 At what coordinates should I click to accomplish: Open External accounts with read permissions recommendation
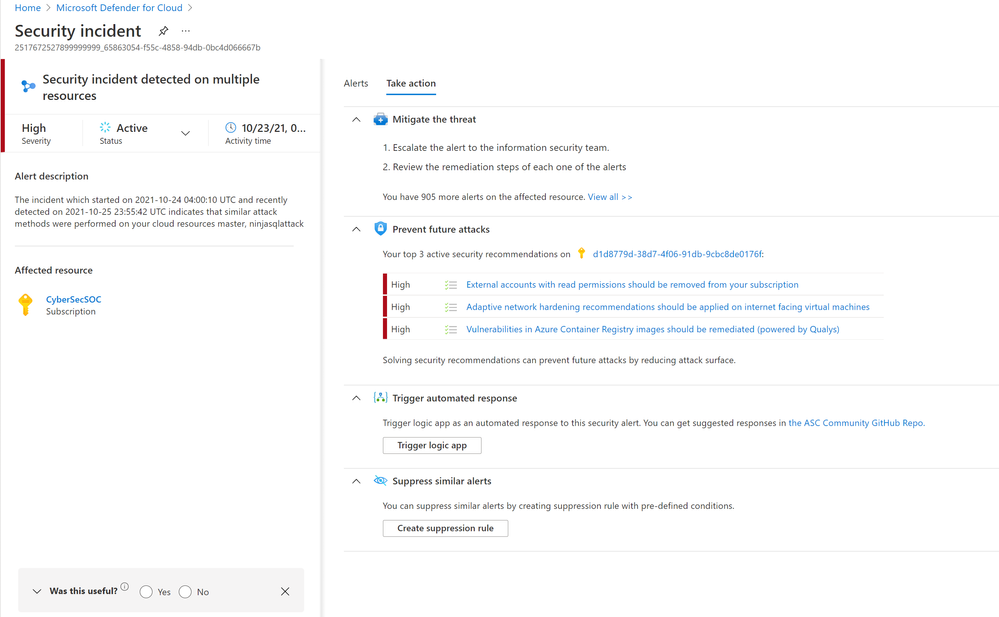click(632, 285)
